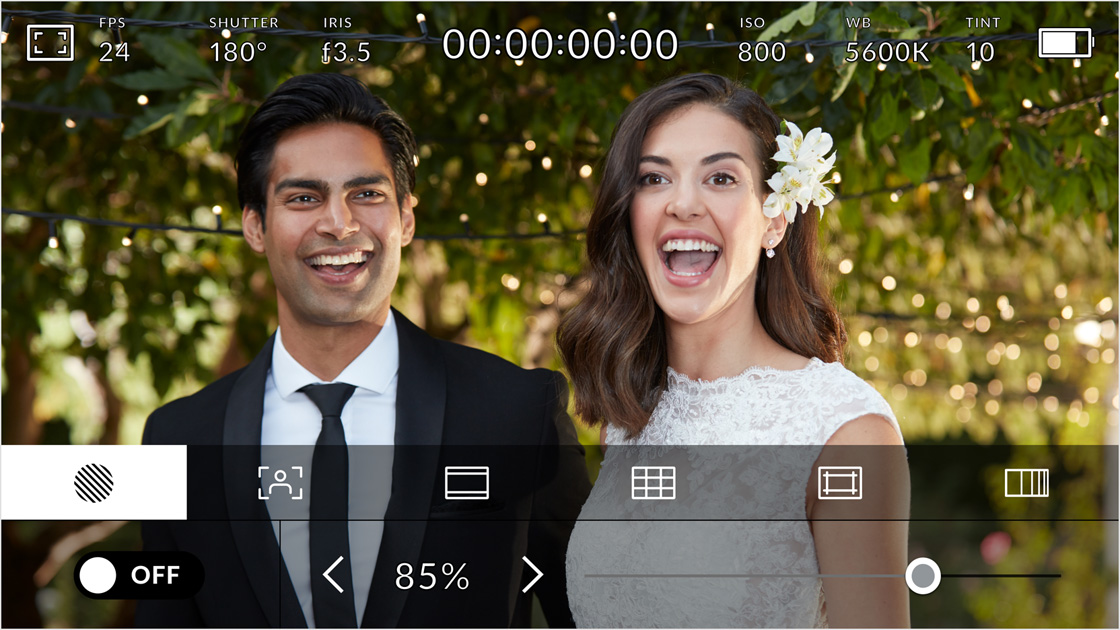Adjust the WB 5600K white balance

pyautogui.click(x=886, y=42)
